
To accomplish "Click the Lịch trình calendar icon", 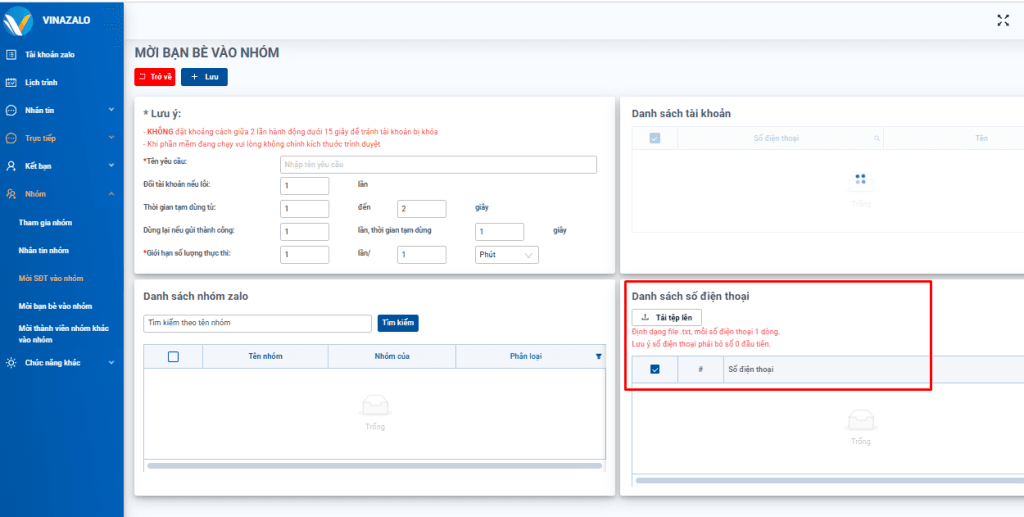I will tap(11, 82).
